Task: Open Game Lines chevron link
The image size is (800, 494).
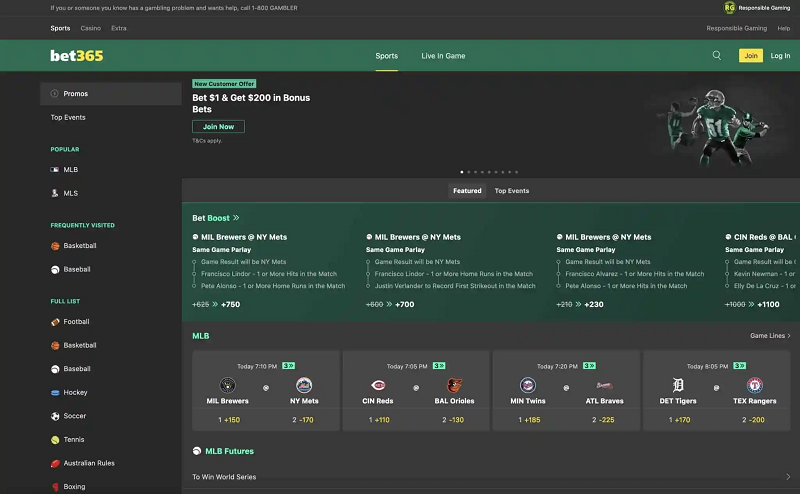Action: pos(770,335)
